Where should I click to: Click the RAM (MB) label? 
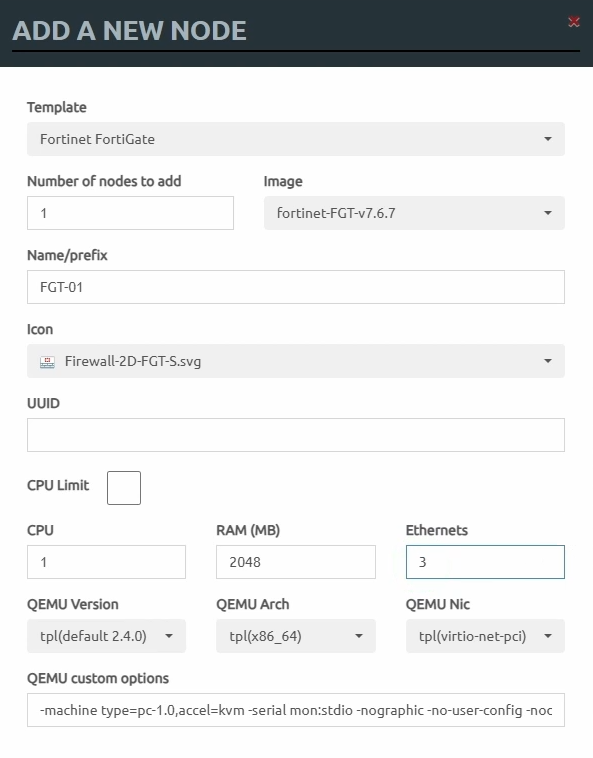tap(248, 530)
